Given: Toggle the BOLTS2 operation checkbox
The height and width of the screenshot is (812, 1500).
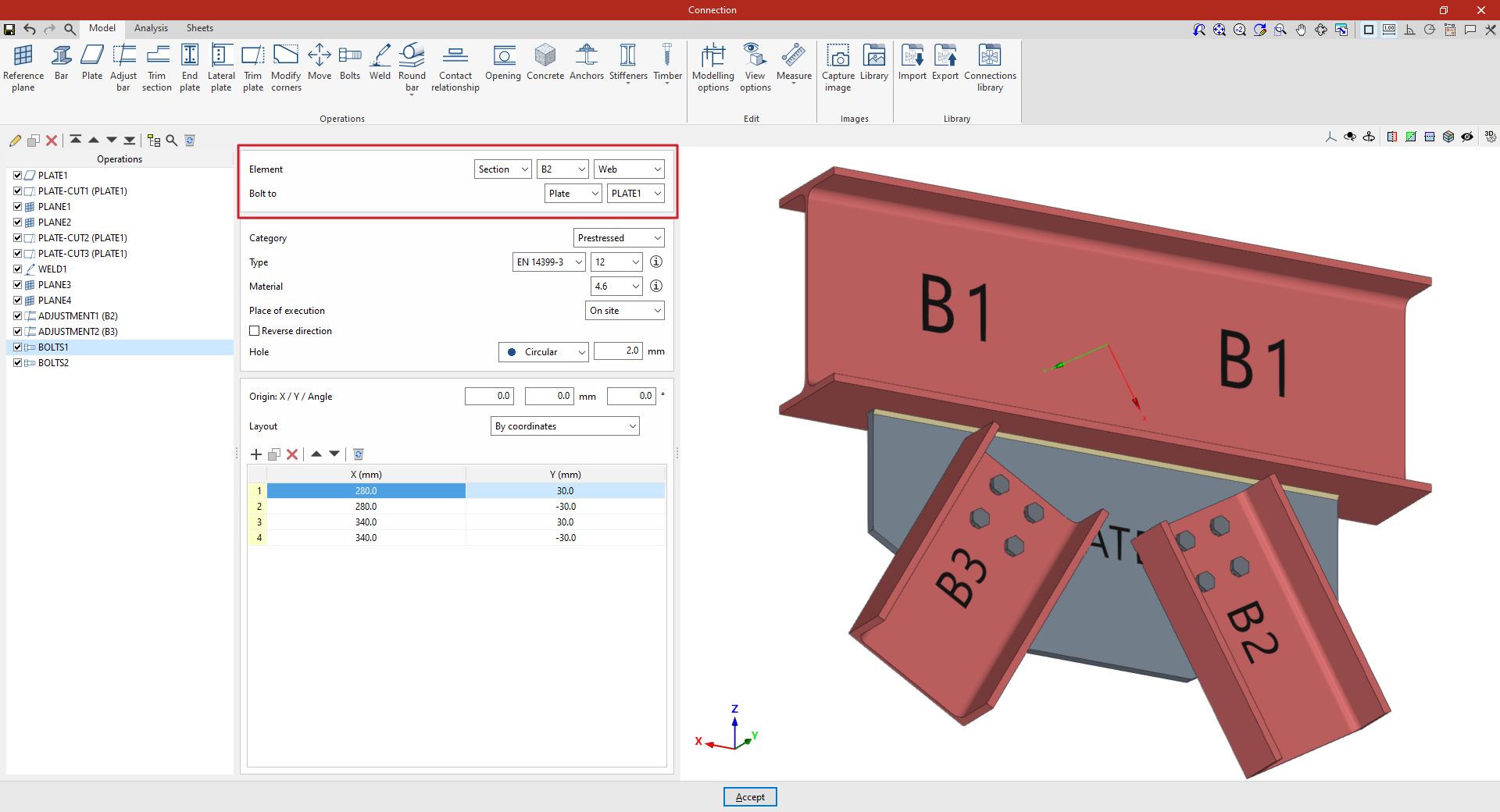Looking at the screenshot, I should pyautogui.click(x=17, y=363).
